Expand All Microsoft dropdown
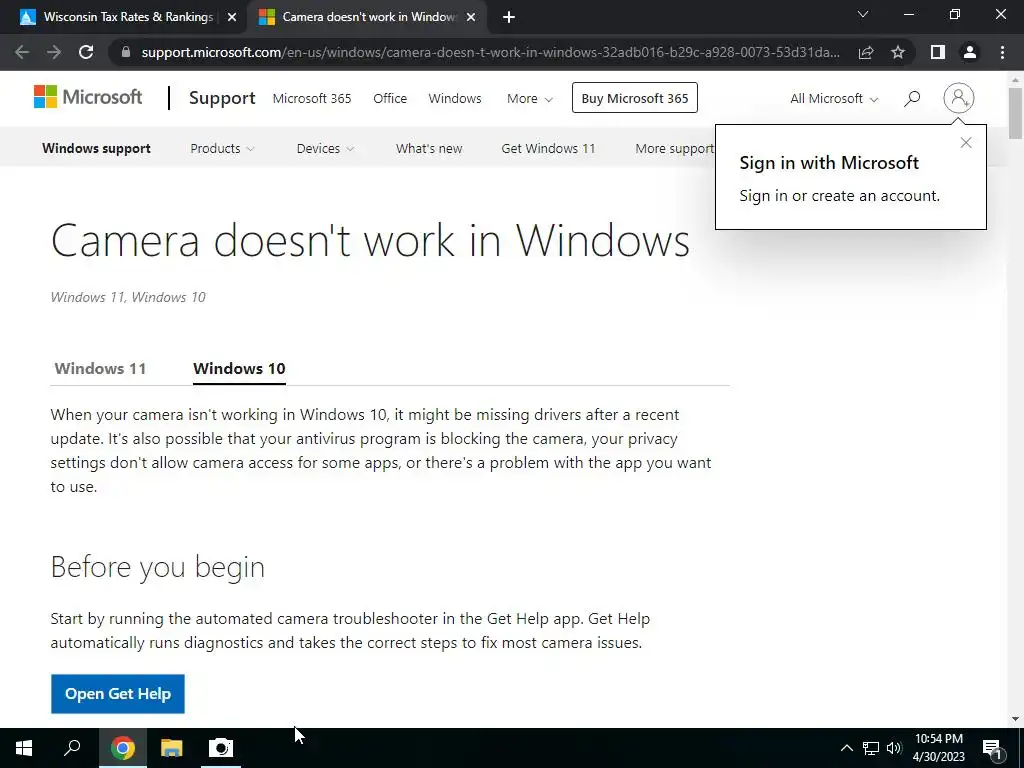The image size is (1024, 768). click(834, 99)
